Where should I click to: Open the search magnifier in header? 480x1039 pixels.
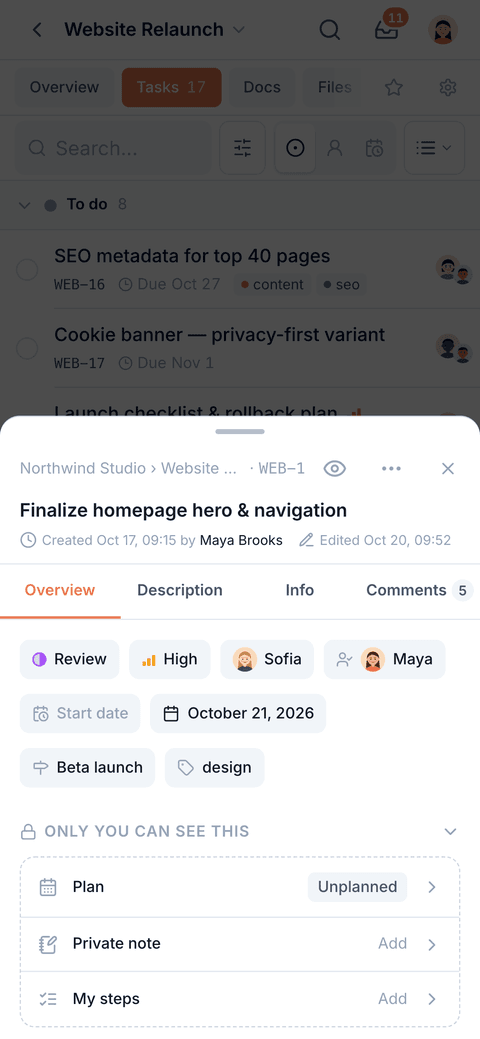click(x=330, y=30)
